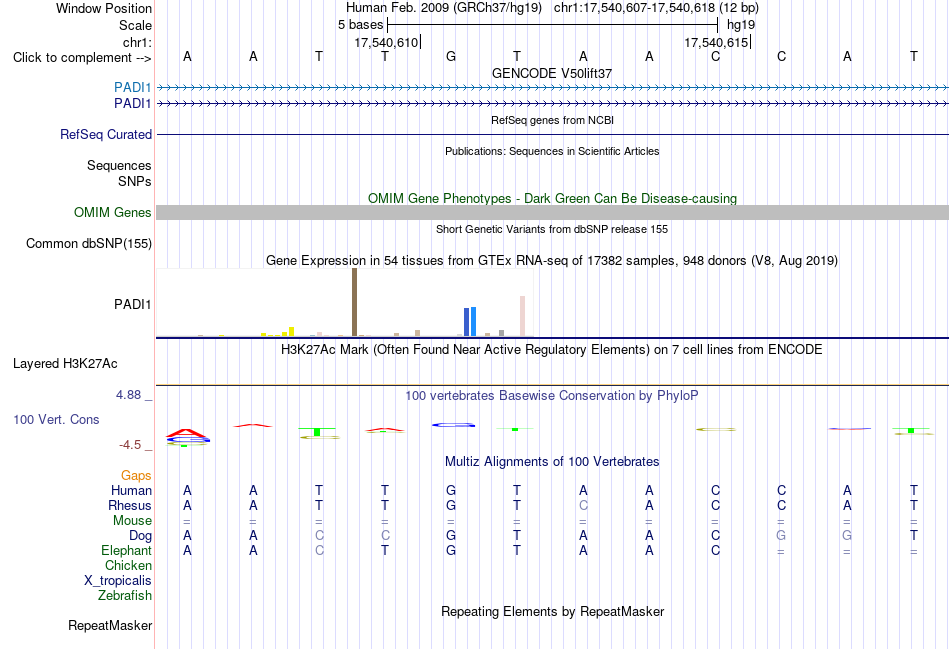The width and height of the screenshot is (950, 649).
Task: Click the Human species label
Action: 131,490
